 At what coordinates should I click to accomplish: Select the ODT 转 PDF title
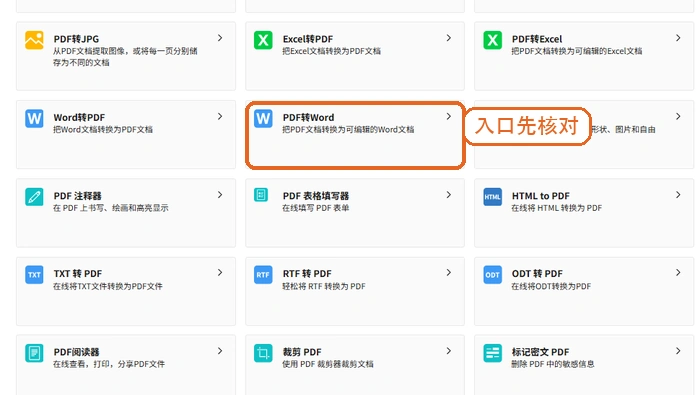[x=538, y=274]
